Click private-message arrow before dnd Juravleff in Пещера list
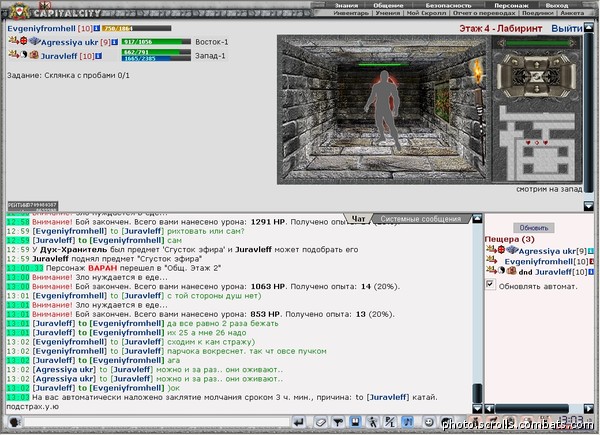Viewport: 600px width, 435px height. pyautogui.click(x=491, y=270)
